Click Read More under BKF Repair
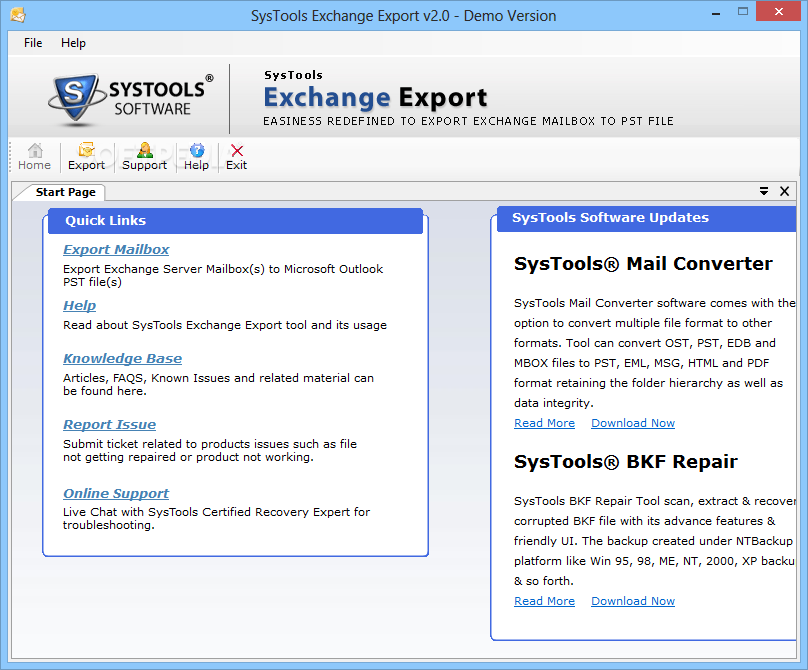Viewport: 808px width, 670px height. (x=544, y=601)
